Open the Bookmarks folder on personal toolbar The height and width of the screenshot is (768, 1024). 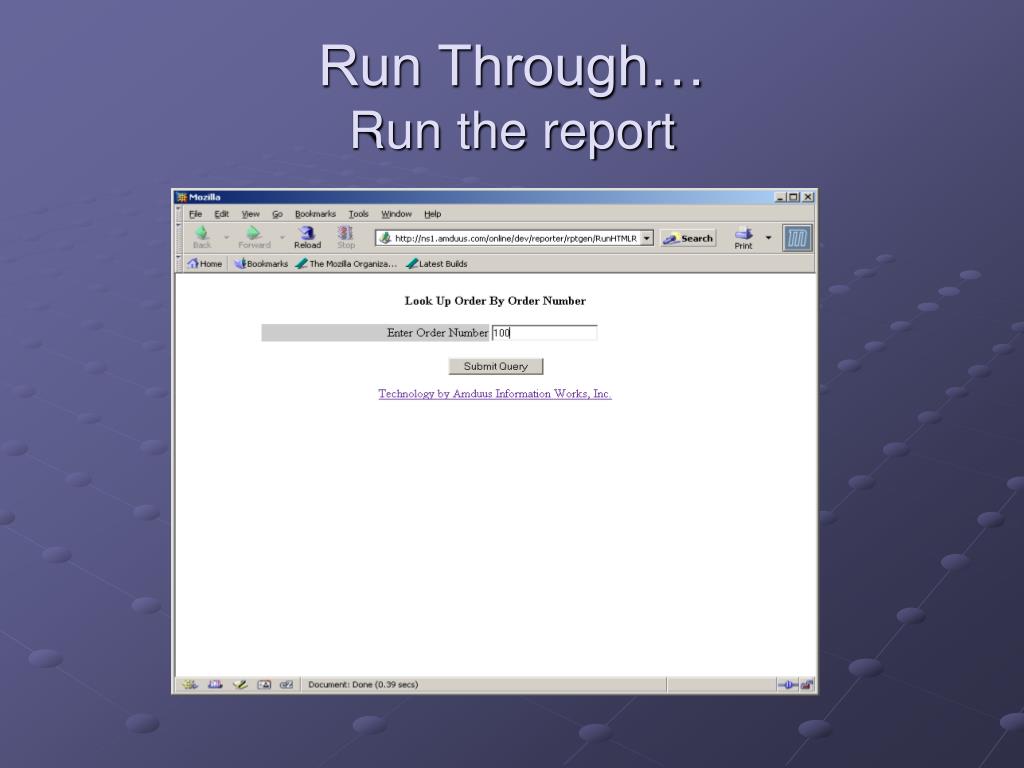(x=261, y=264)
